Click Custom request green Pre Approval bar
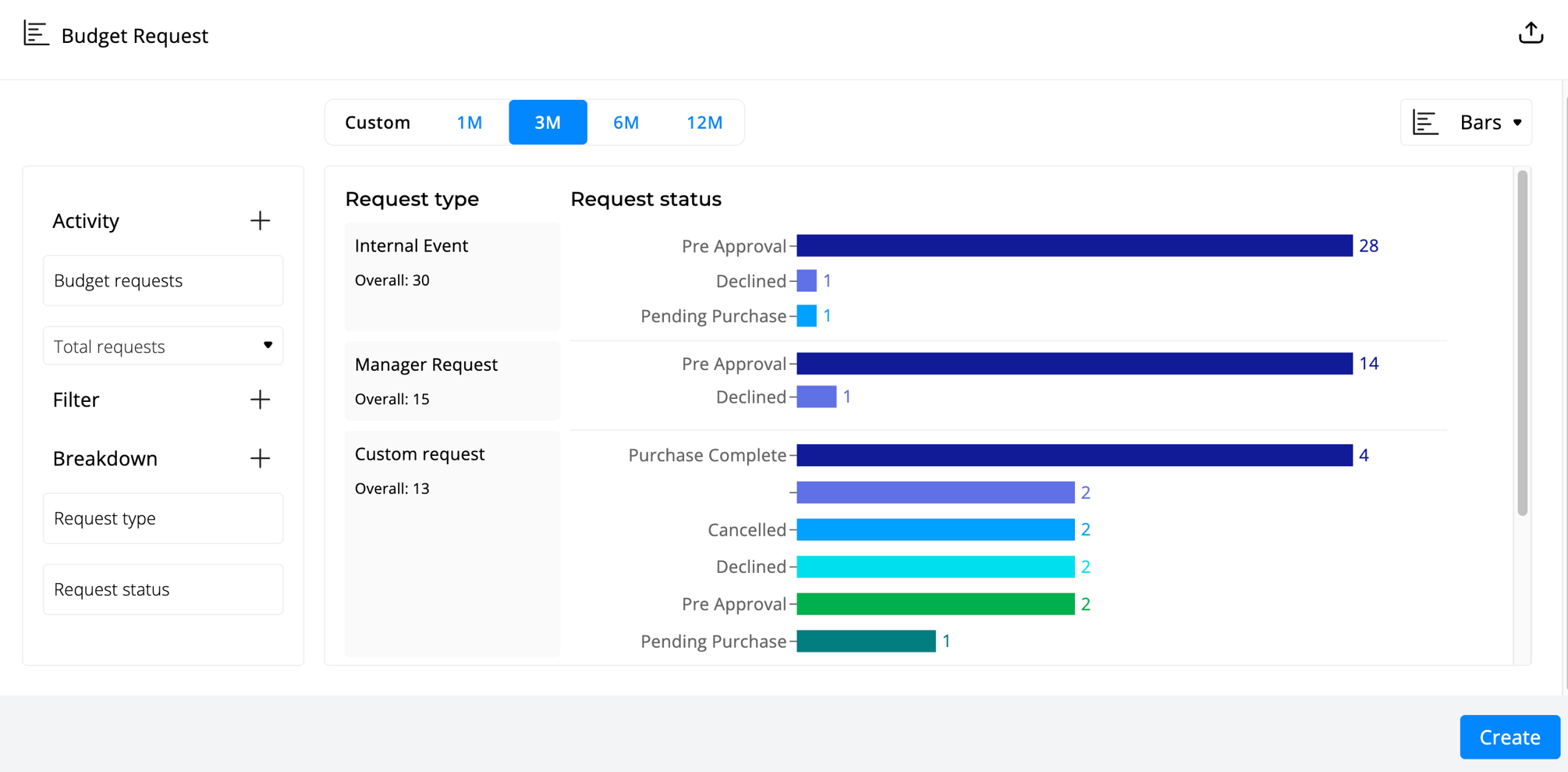This screenshot has height=772, width=1568. point(935,604)
